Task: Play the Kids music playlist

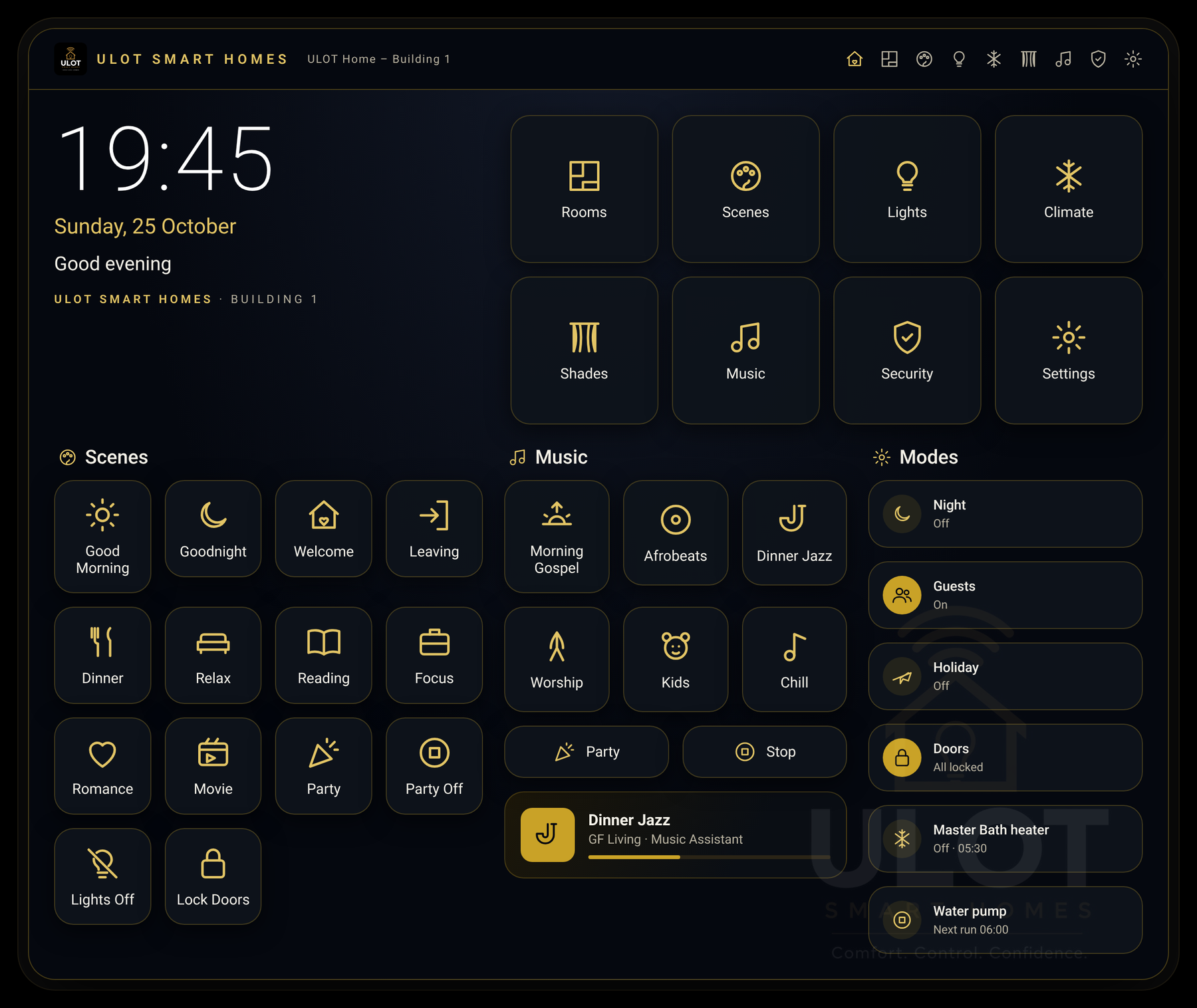Action: click(676, 659)
